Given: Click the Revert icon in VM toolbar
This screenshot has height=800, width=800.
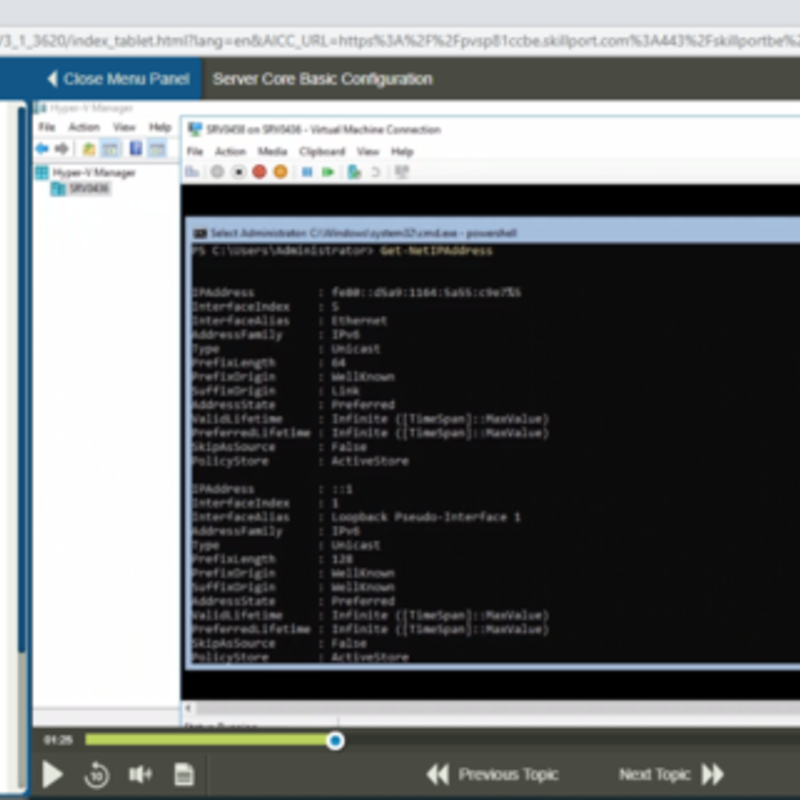Looking at the screenshot, I should [x=376, y=172].
